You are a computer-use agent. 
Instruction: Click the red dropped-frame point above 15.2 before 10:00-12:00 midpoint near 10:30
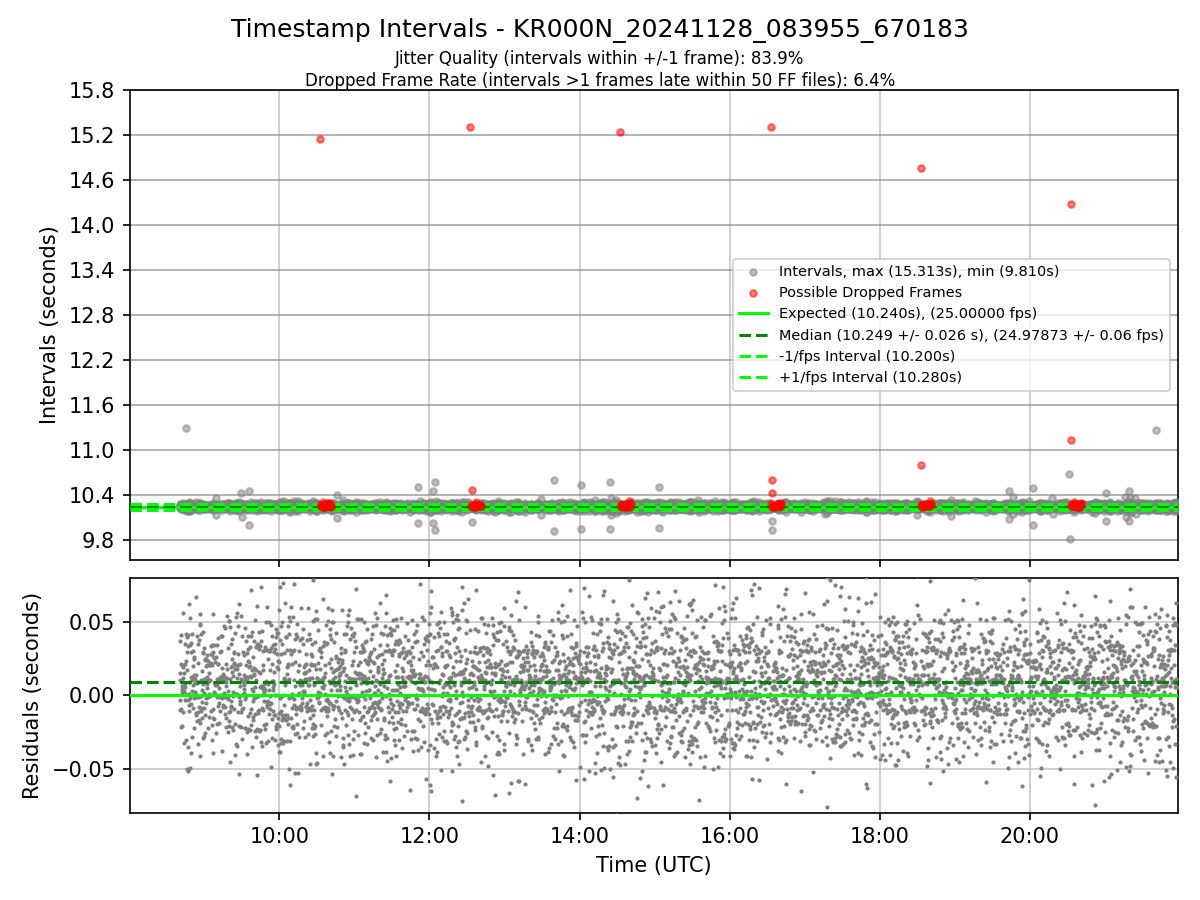click(x=320, y=139)
